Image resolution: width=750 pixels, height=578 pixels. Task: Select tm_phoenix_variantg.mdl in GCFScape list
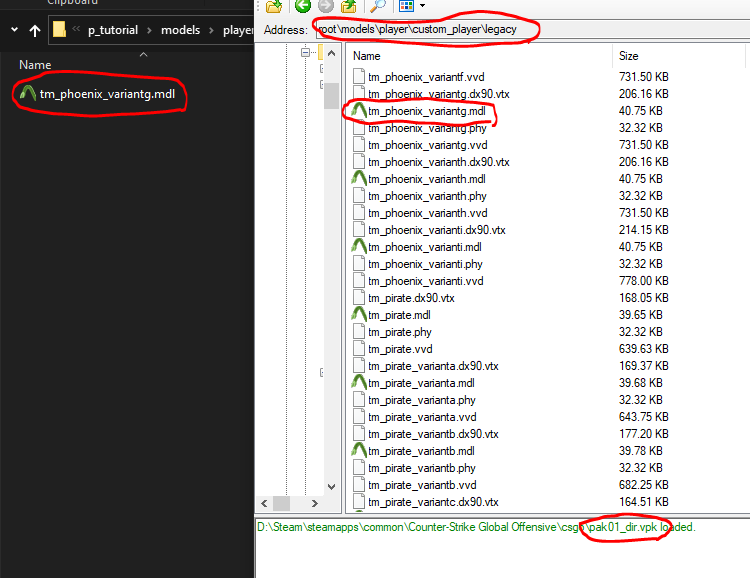427,111
